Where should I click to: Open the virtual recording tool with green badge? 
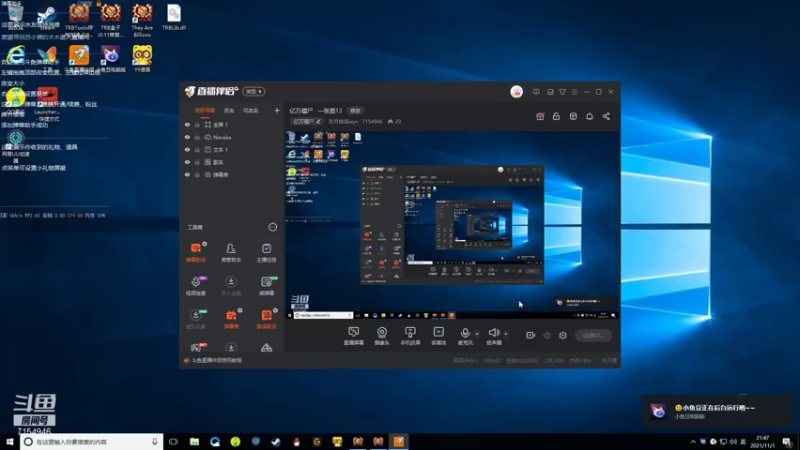[196, 319]
